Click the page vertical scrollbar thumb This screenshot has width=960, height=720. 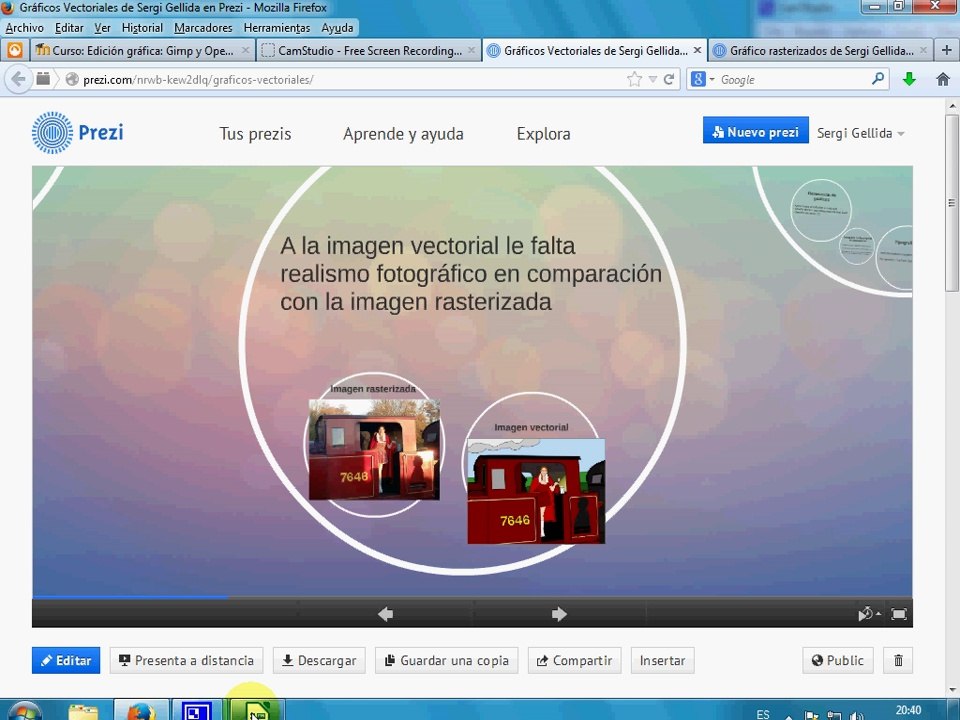click(951, 202)
